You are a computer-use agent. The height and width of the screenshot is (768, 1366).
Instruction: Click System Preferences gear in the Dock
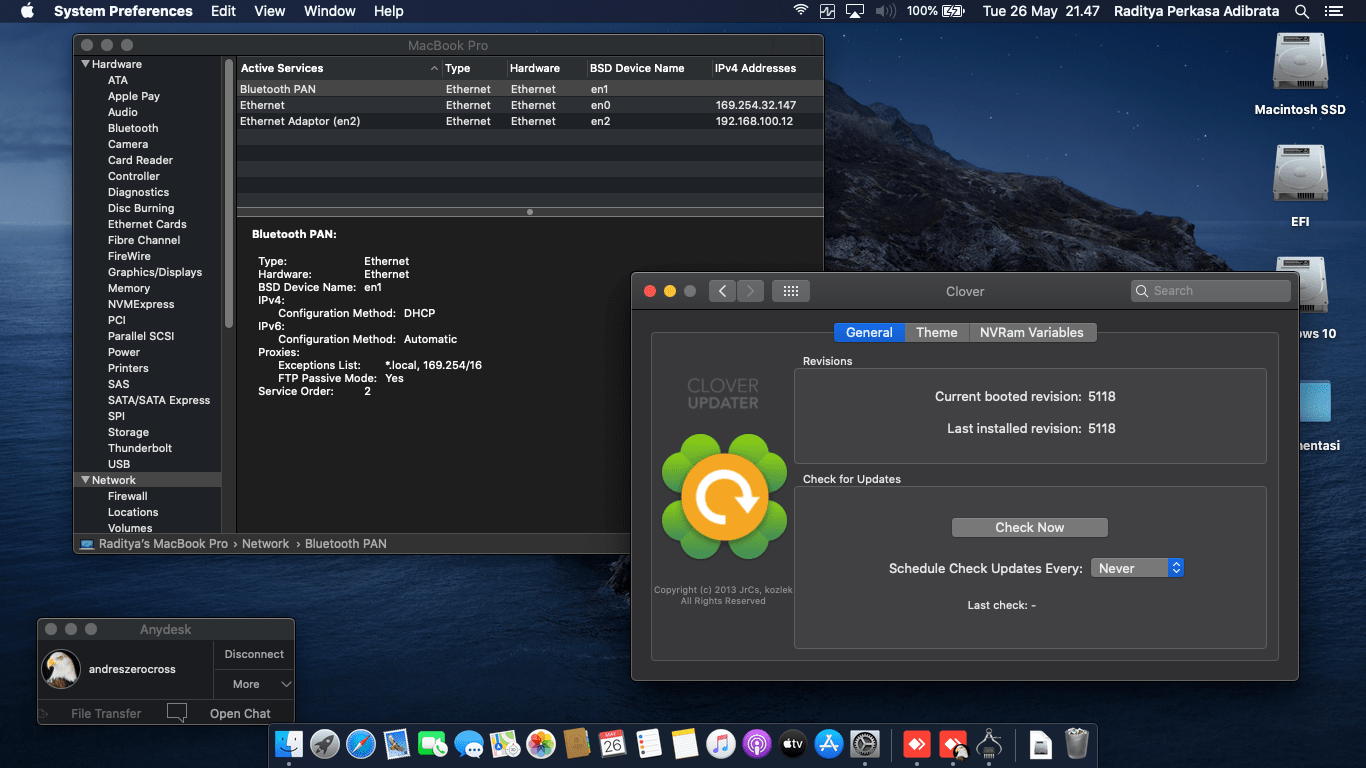point(865,744)
